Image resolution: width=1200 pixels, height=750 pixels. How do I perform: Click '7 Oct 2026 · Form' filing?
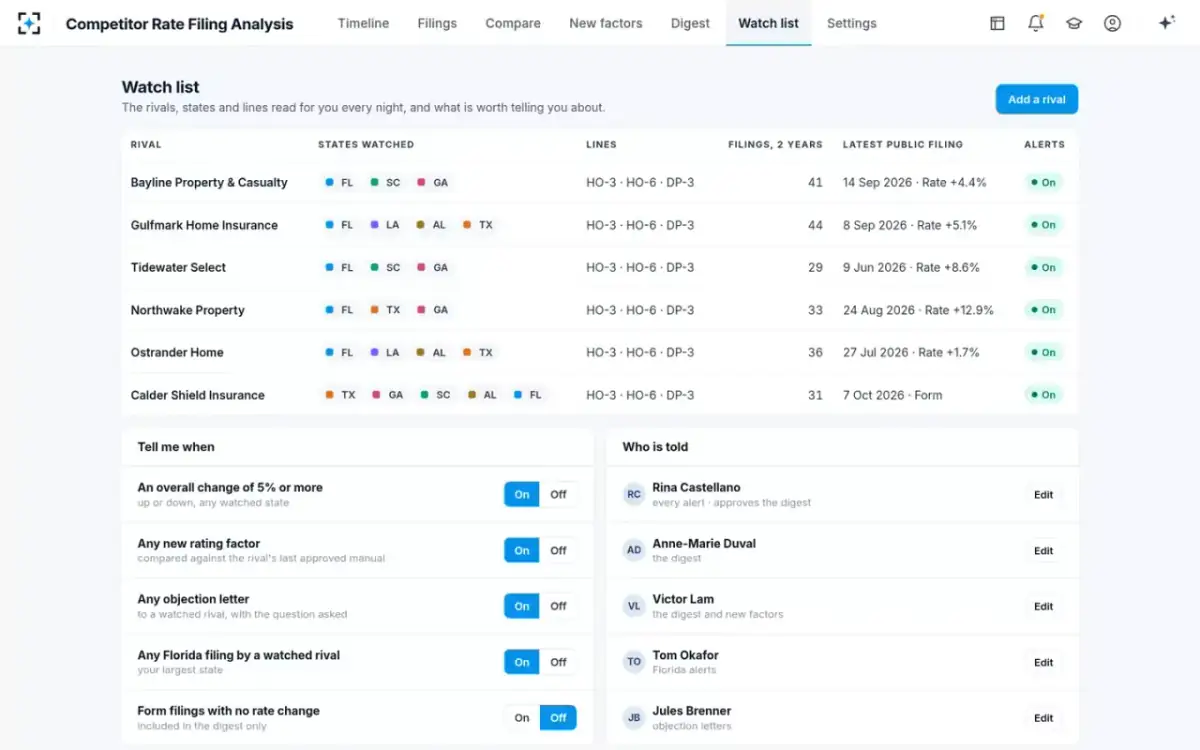893,395
